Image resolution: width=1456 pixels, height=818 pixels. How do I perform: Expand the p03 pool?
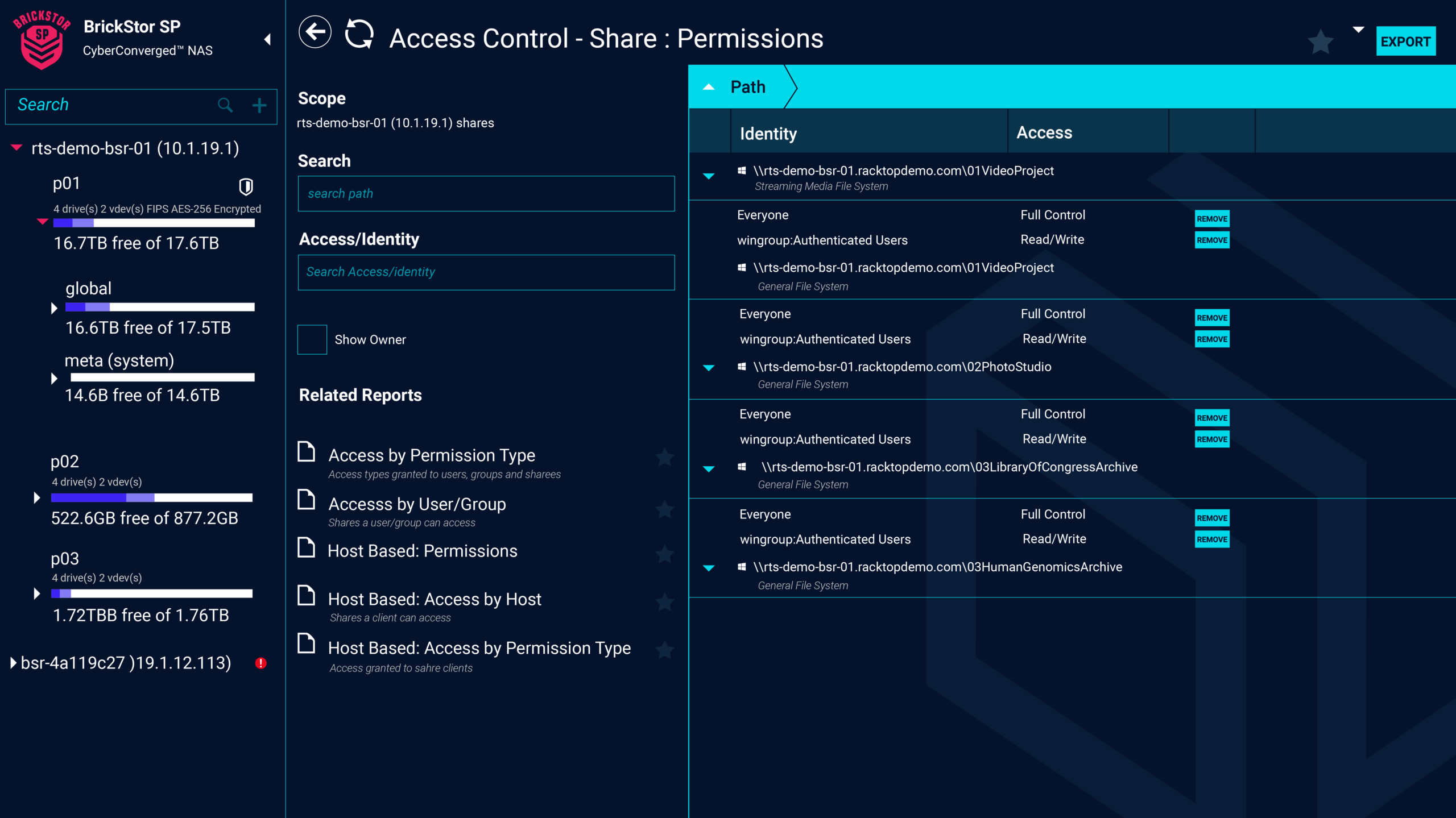(37, 593)
